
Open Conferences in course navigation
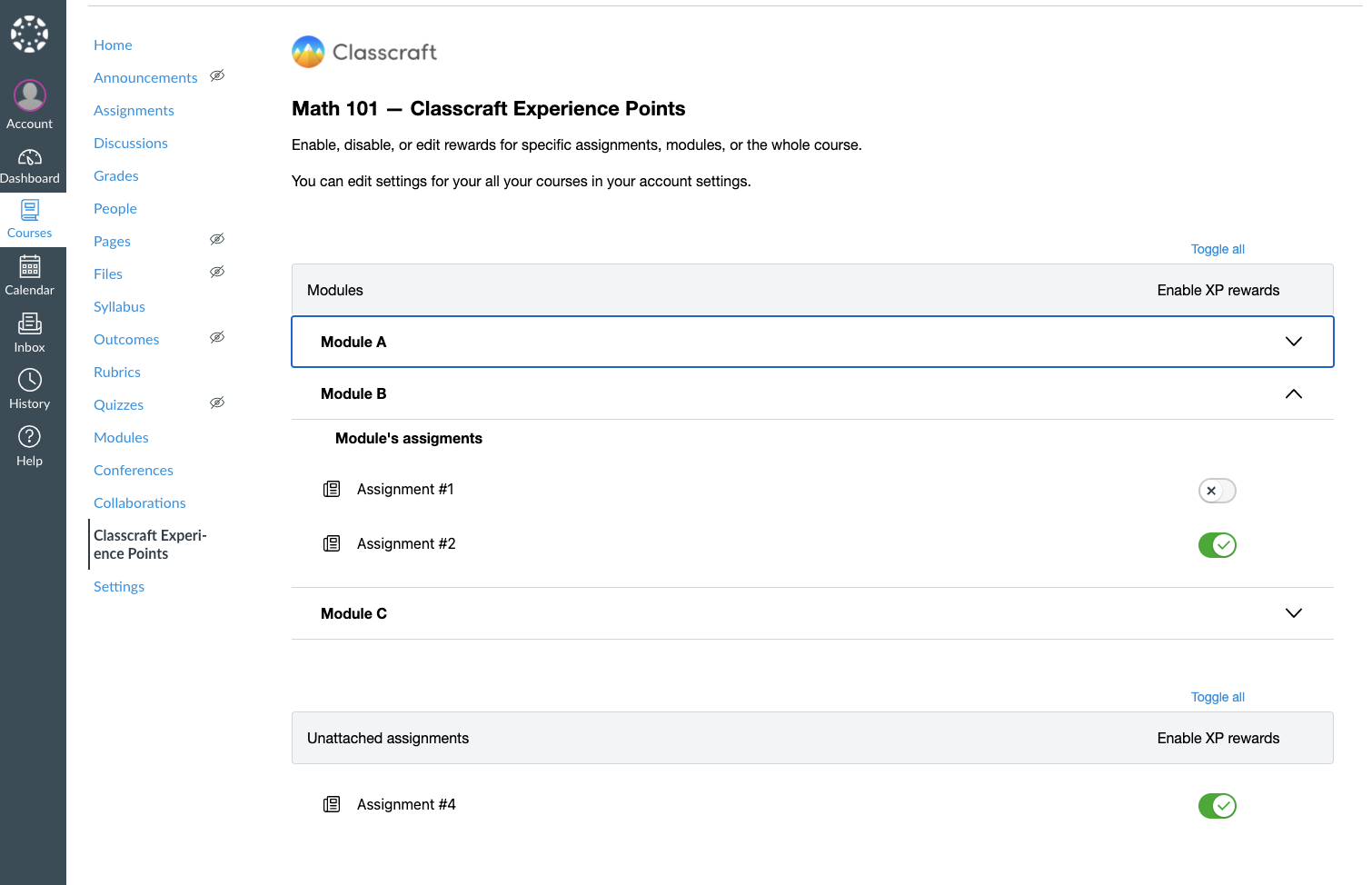pyautogui.click(x=134, y=470)
